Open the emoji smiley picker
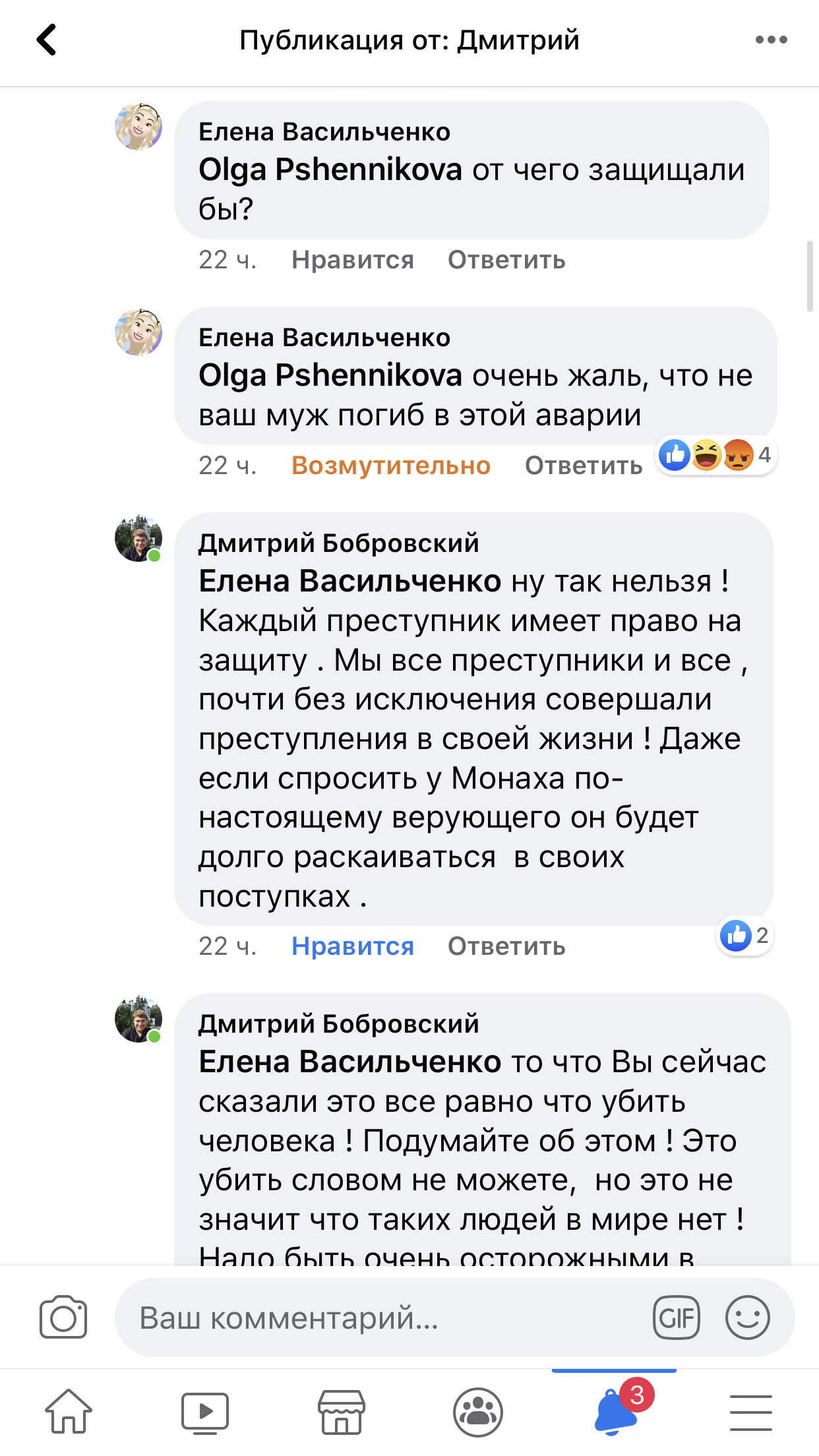Image resolution: width=819 pixels, height=1456 pixels. click(x=747, y=1318)
